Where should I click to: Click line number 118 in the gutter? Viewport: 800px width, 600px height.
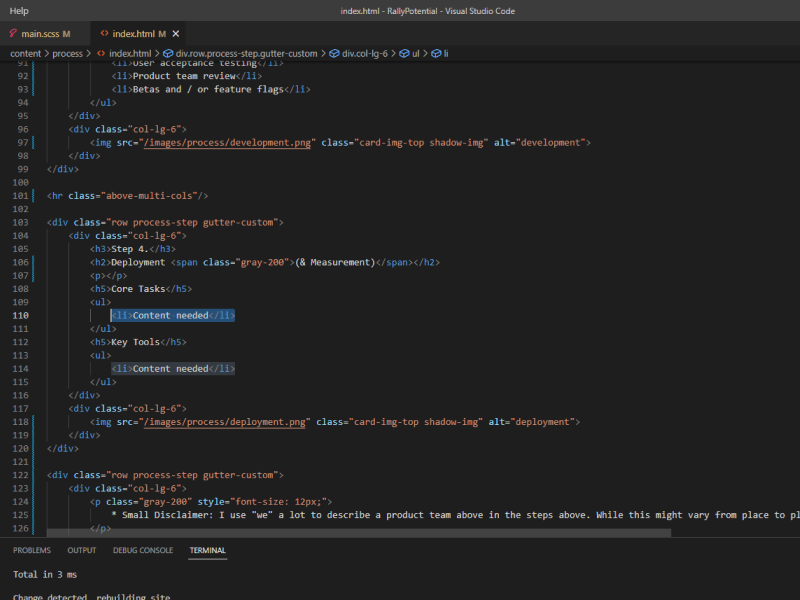click(20, 422)
